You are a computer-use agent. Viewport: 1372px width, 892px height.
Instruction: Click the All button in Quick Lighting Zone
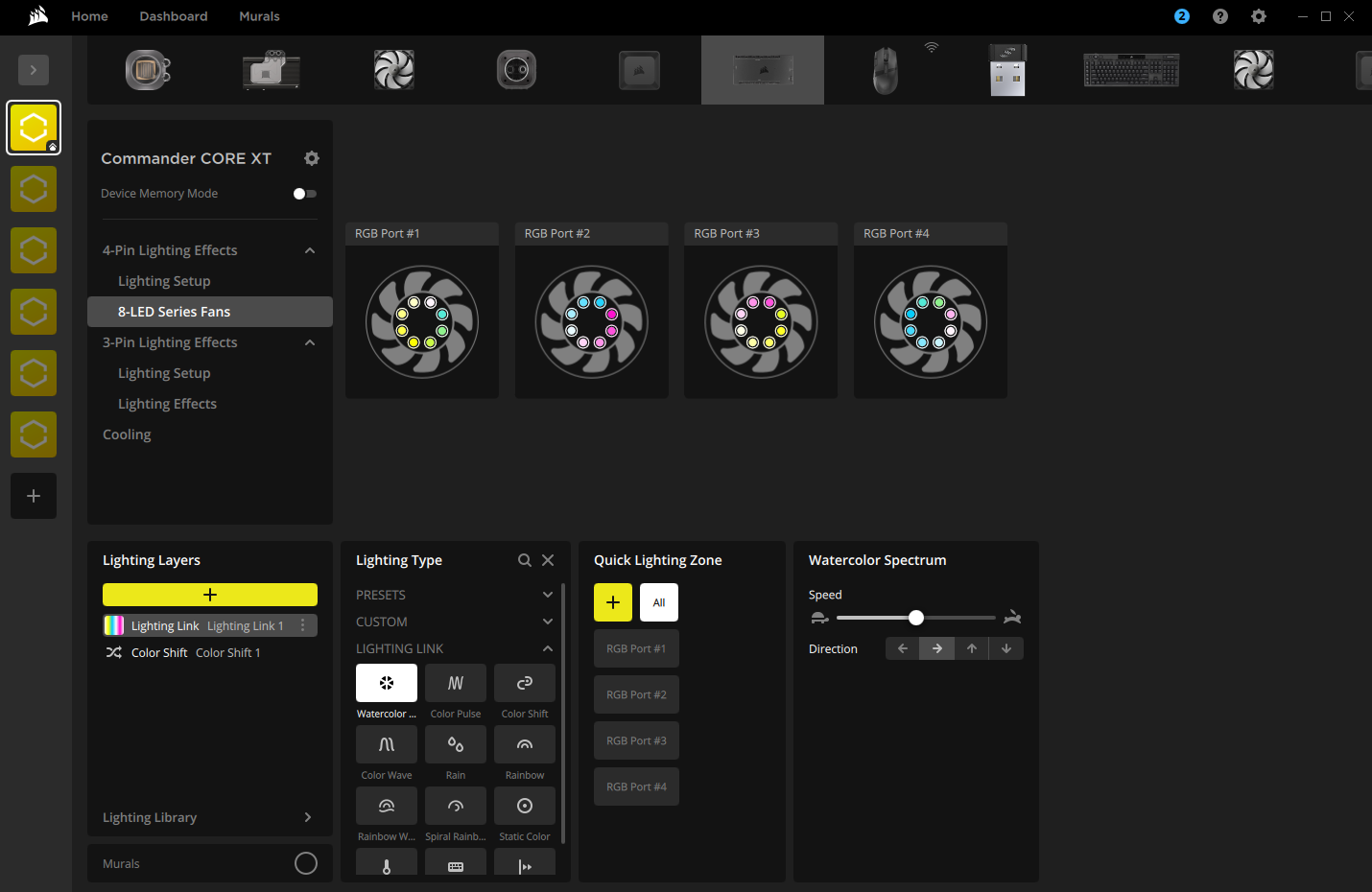(658, 601)
